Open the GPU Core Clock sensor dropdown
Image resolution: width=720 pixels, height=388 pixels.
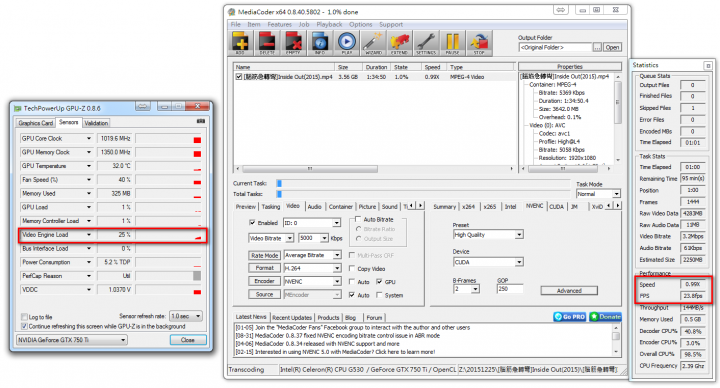(x=89, y=138)
